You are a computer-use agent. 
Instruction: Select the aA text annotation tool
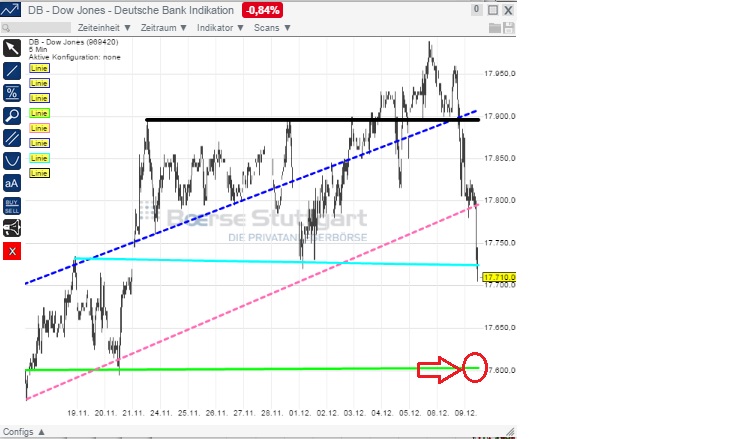[12, 183]
